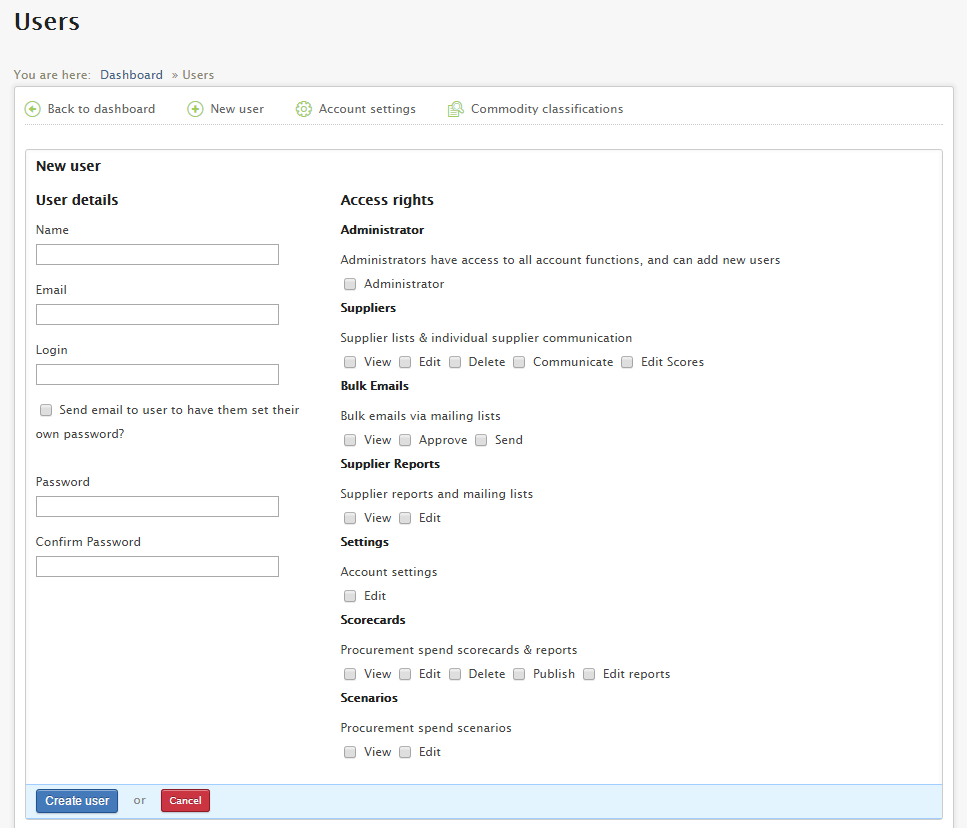Click the red Cancel button
Image resolution: width=967 pixels, height=828 pixels.
(x=186, y=801)
